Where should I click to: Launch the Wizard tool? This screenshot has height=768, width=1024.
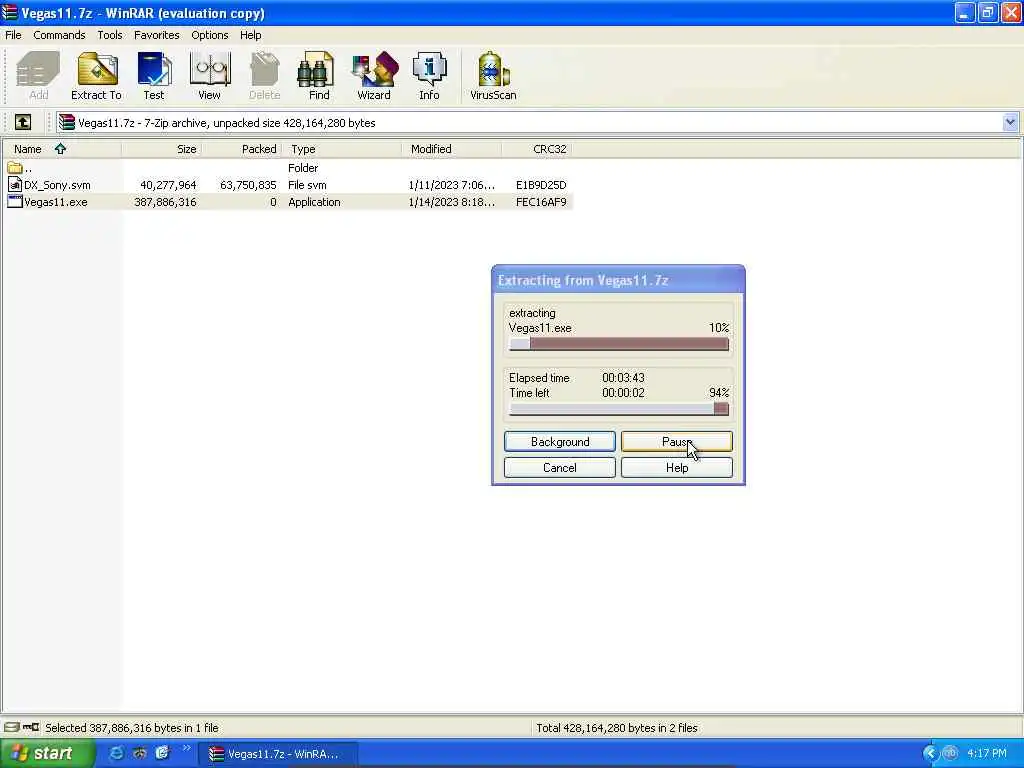tap(374, 76)
